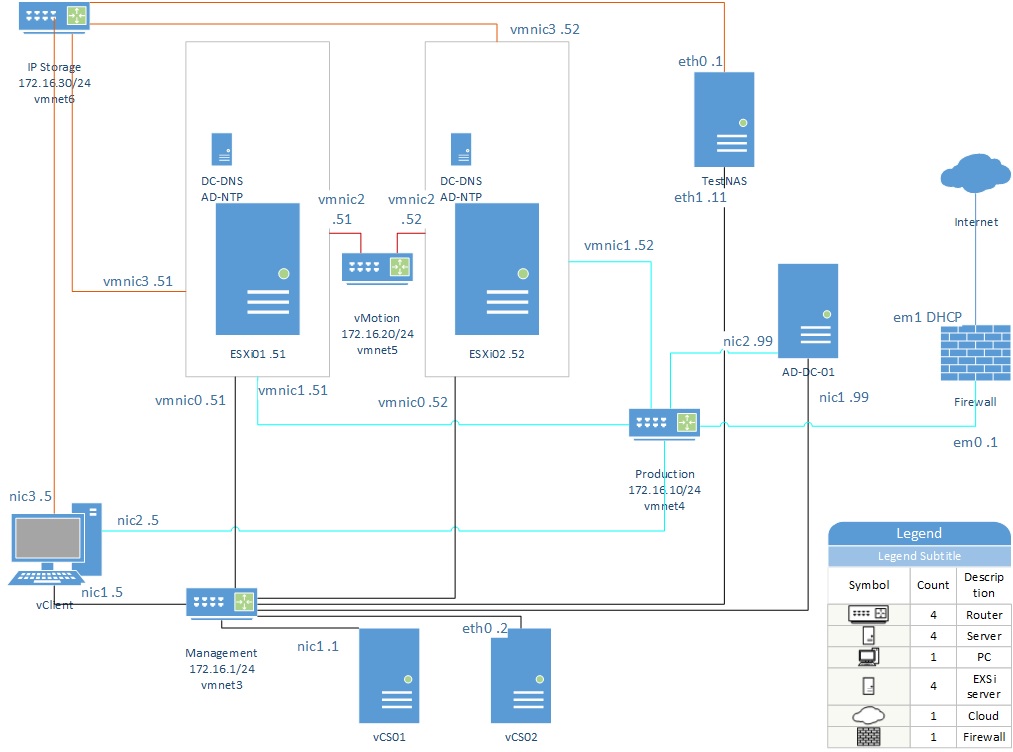Click the Router symbol in the legend
The width and height of the screenshot is (1013, 752).
(868, 613)
